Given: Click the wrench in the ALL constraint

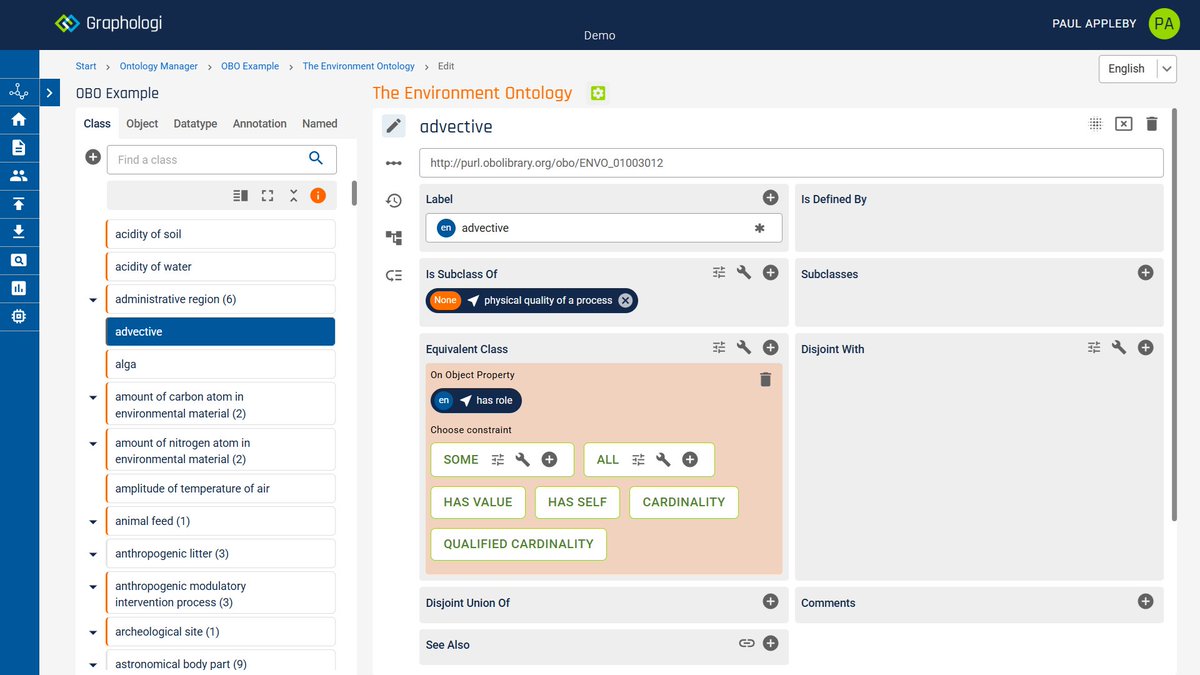Looking at the screenshot, I should (663, 459).
